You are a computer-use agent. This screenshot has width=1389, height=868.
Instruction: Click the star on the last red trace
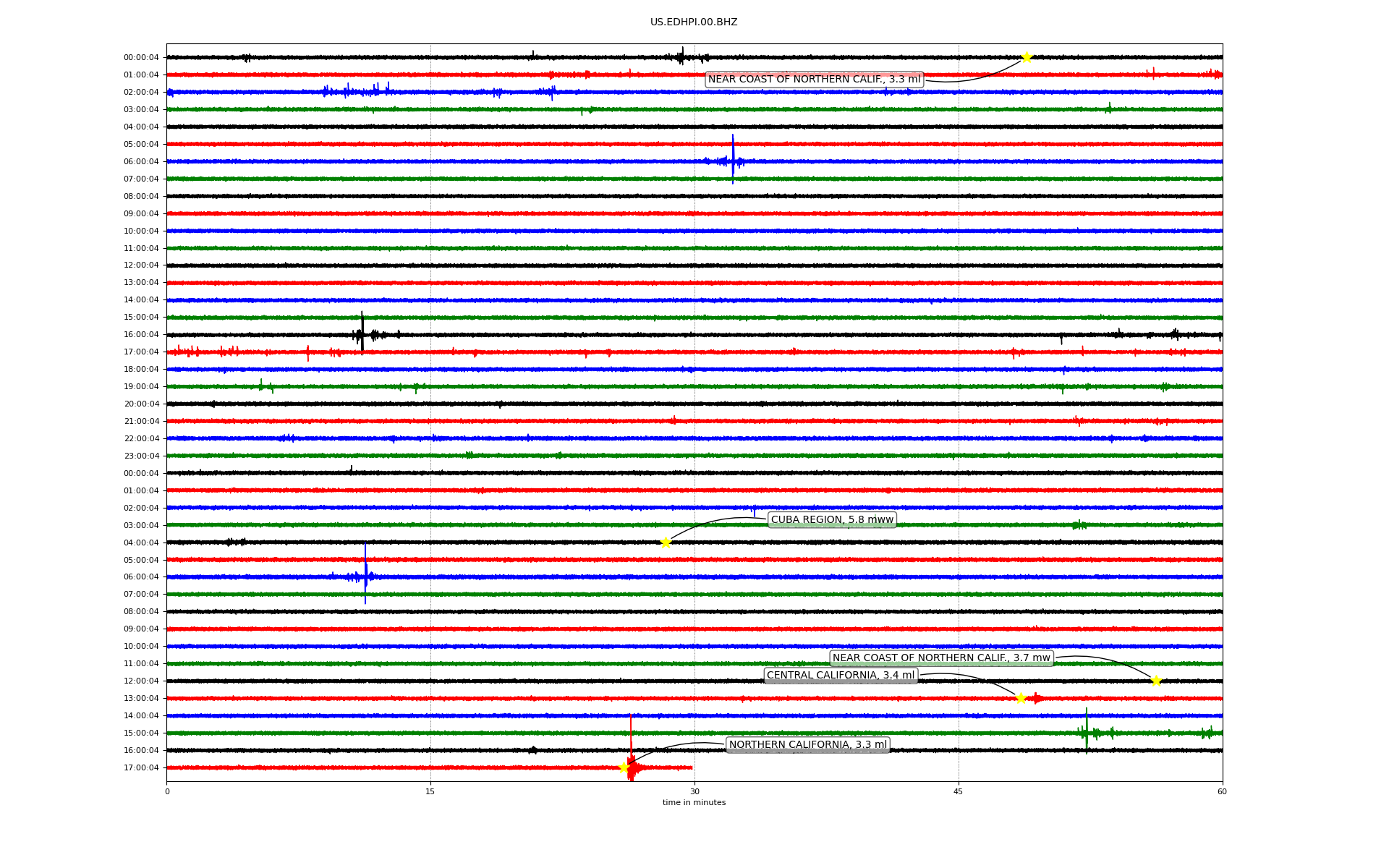(x=624, y=767)
